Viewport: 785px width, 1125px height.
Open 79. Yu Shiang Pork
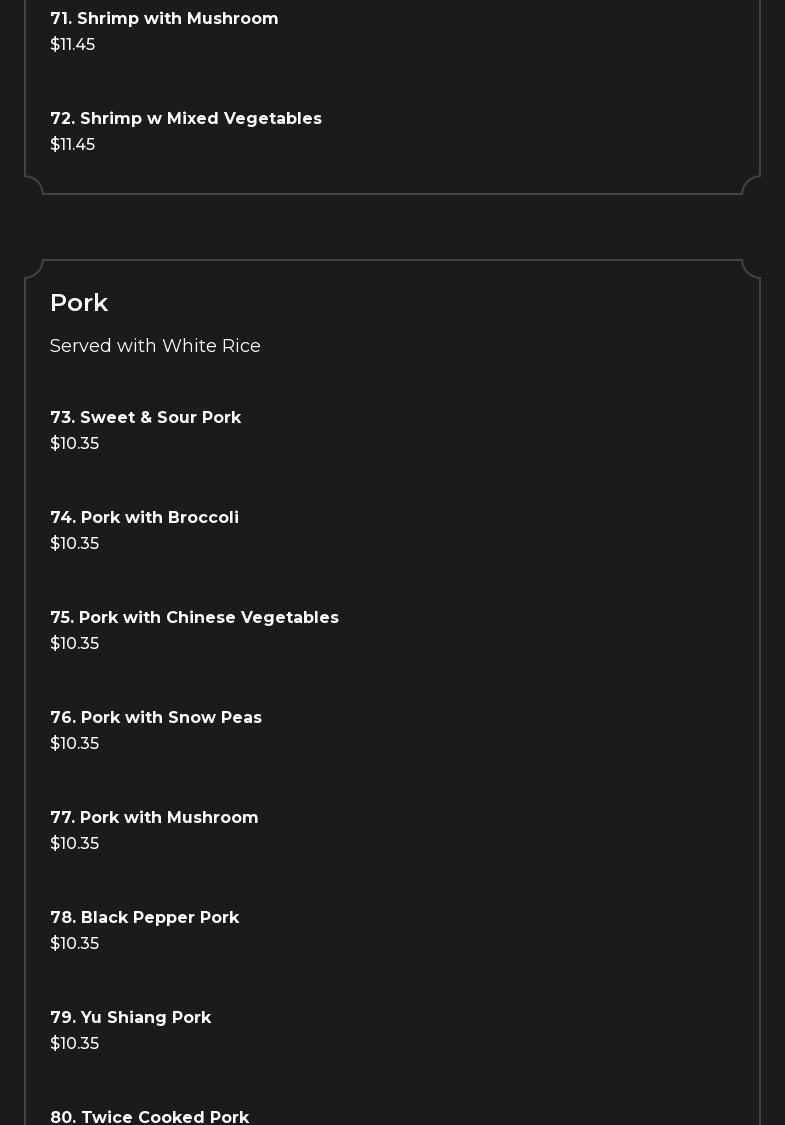(x=131, y=1018)
